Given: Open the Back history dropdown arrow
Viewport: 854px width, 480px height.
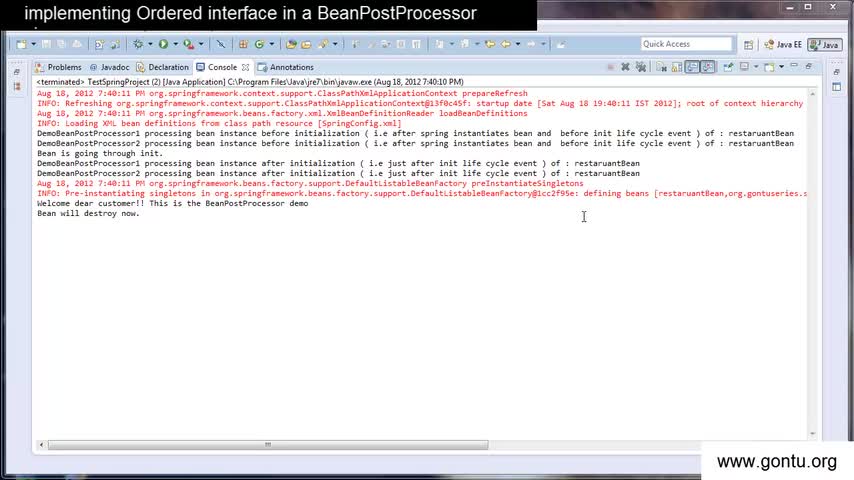Looking at the screenshot, I should 518,44.
